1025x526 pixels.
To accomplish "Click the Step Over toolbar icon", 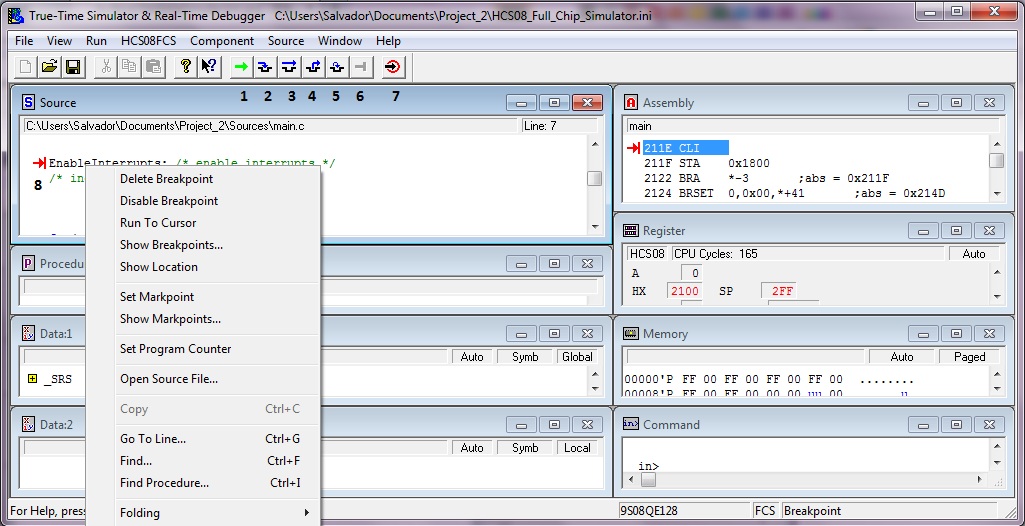I will click(x=289, y=67).
